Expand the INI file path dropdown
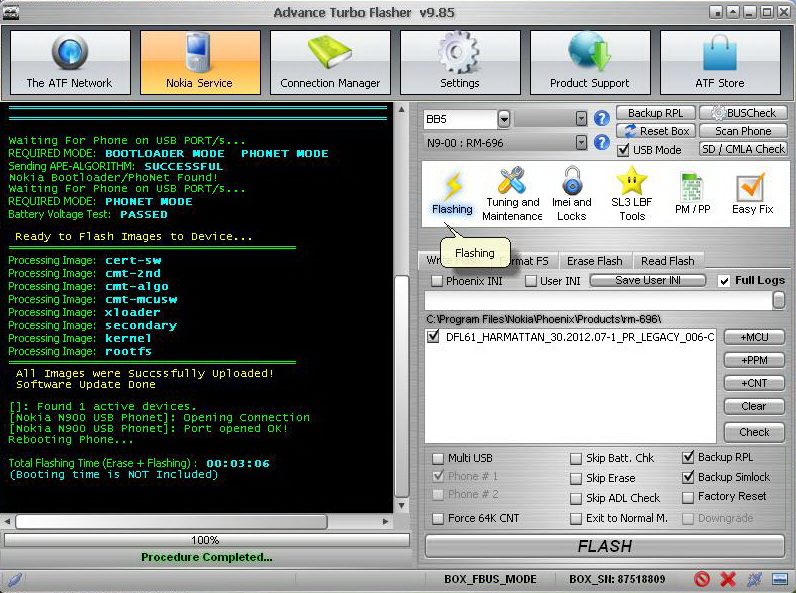 (778, 300)
